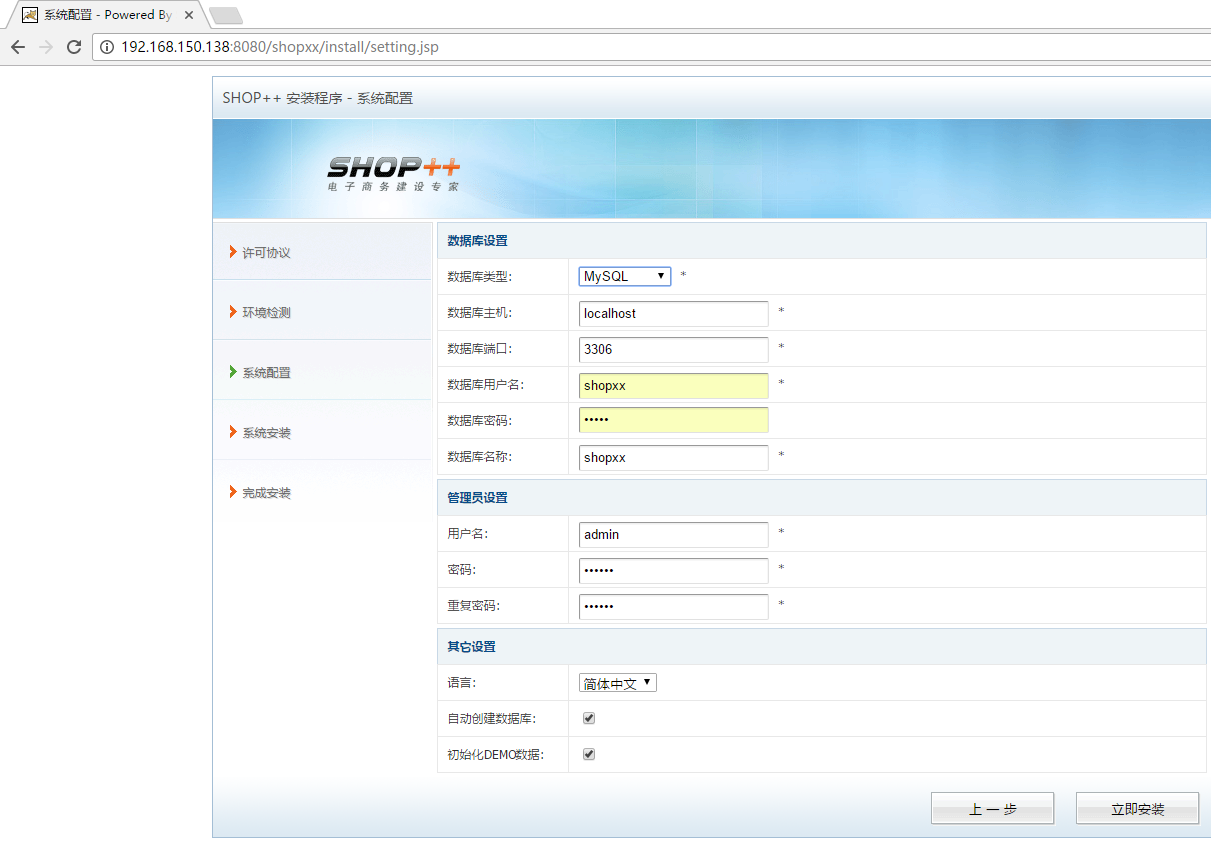Open the 语言 简体中文 dropdown
Screen dimensions: 1211x841
[x=618, y=683]
